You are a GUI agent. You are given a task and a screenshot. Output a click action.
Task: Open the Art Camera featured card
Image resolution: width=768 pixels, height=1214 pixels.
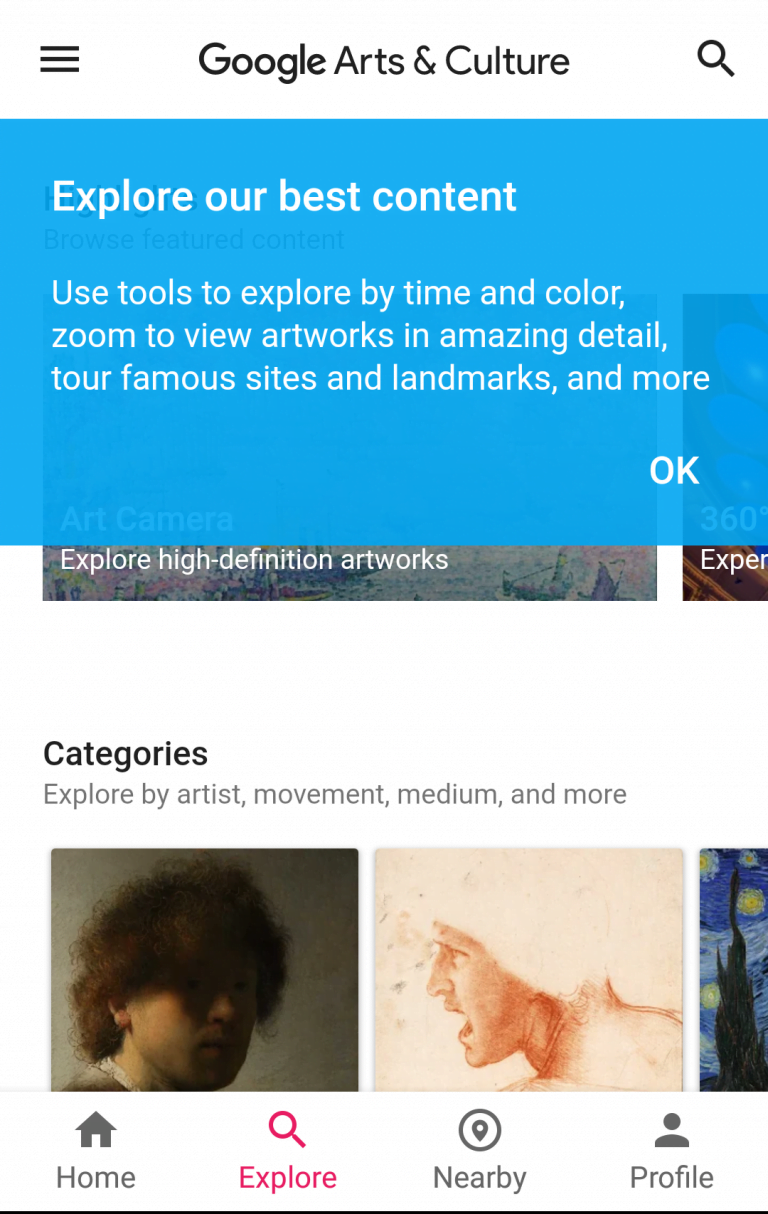tap(350, 573)
